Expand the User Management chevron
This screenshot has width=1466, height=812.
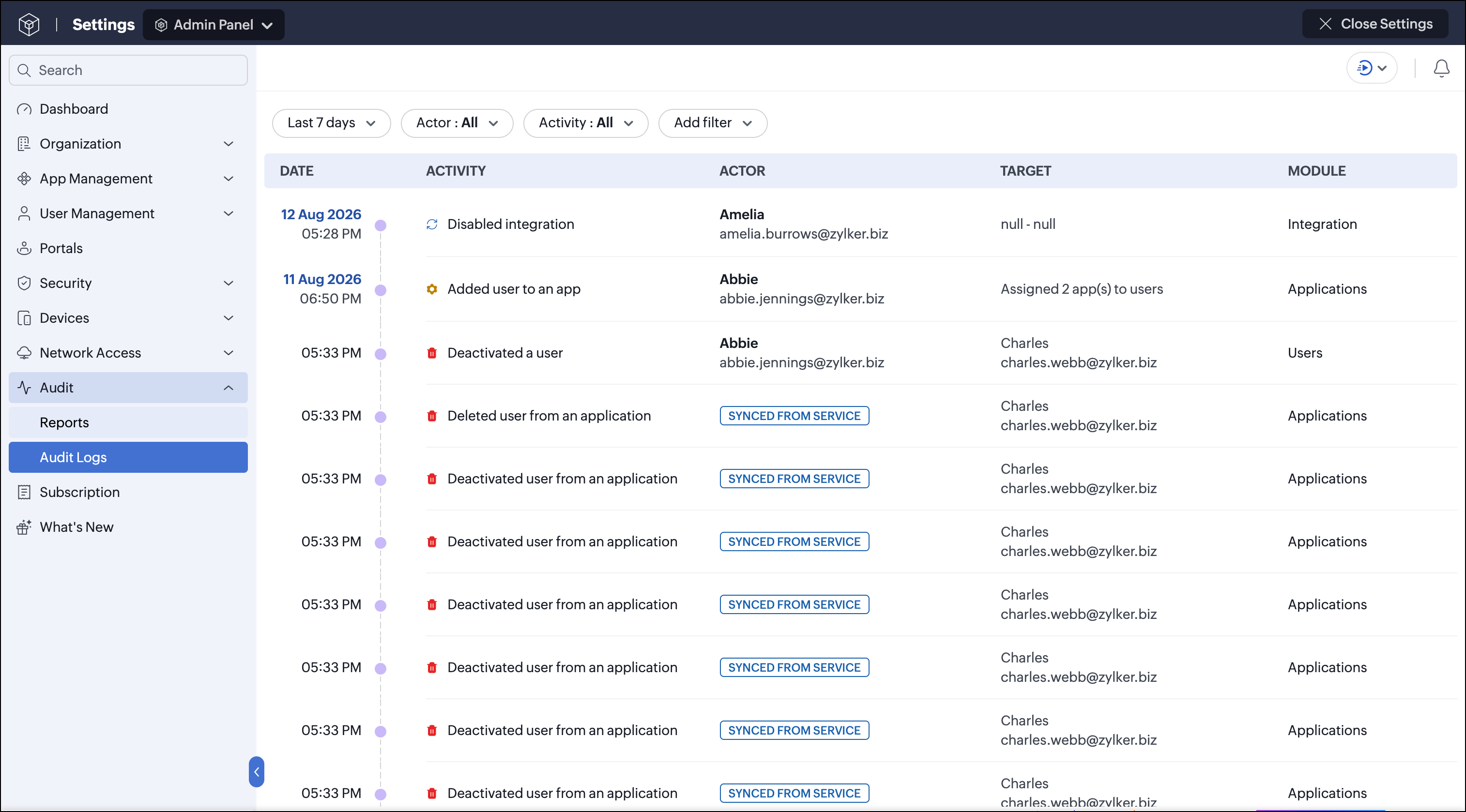(x=229, y=213)
